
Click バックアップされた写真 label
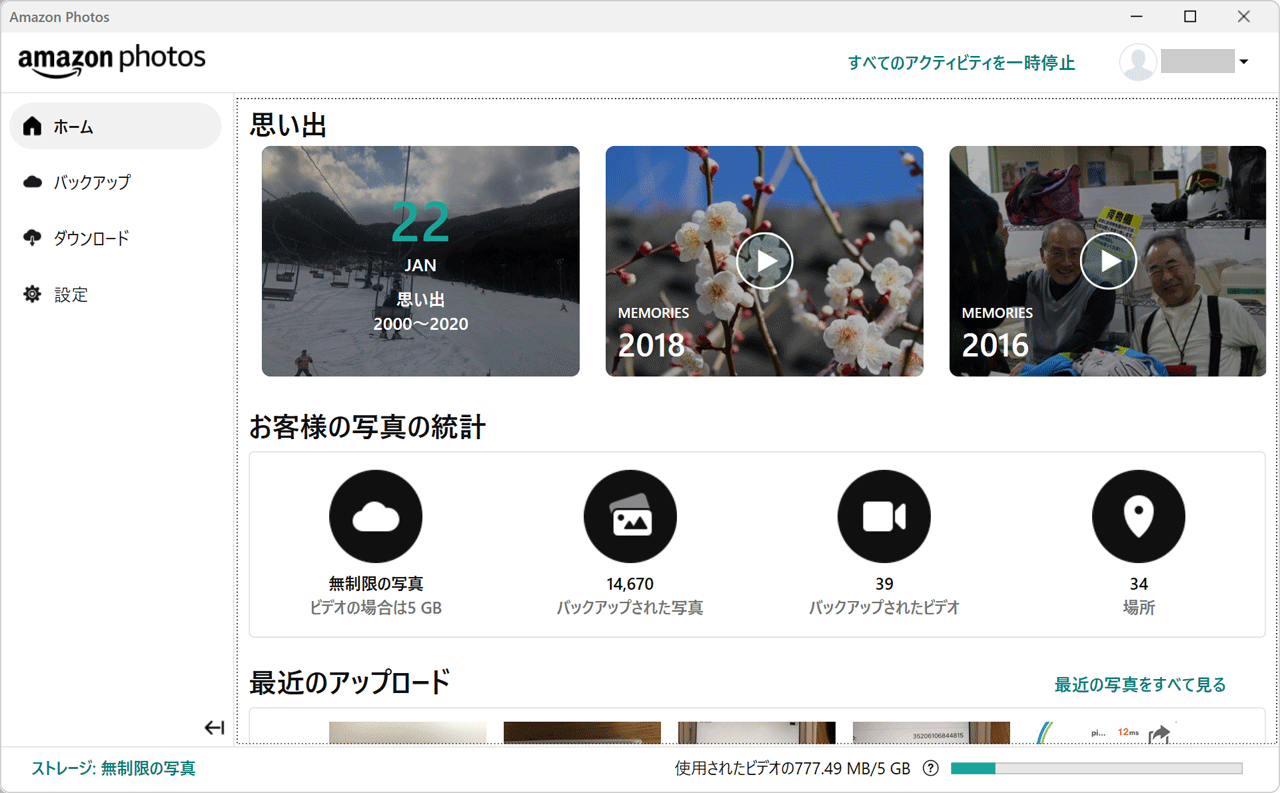click(x=630, y=607)
